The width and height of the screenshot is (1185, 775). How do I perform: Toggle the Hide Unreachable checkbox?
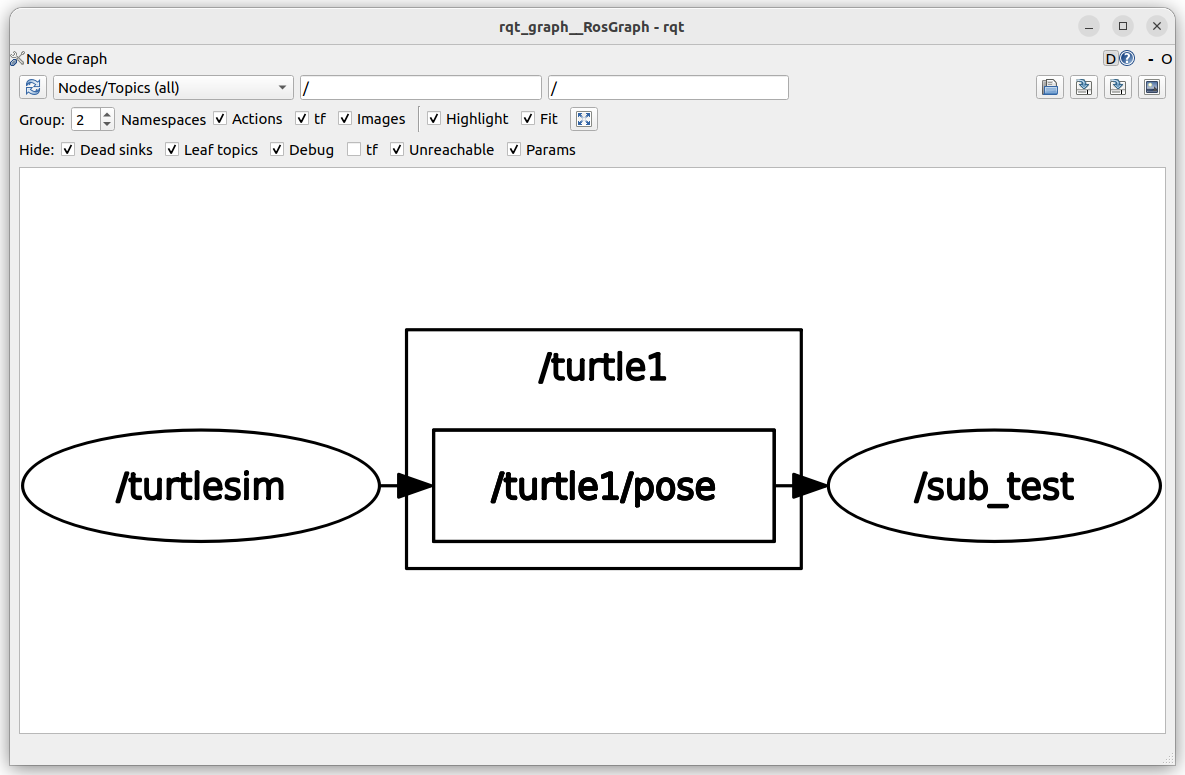(x=397, y=150)
